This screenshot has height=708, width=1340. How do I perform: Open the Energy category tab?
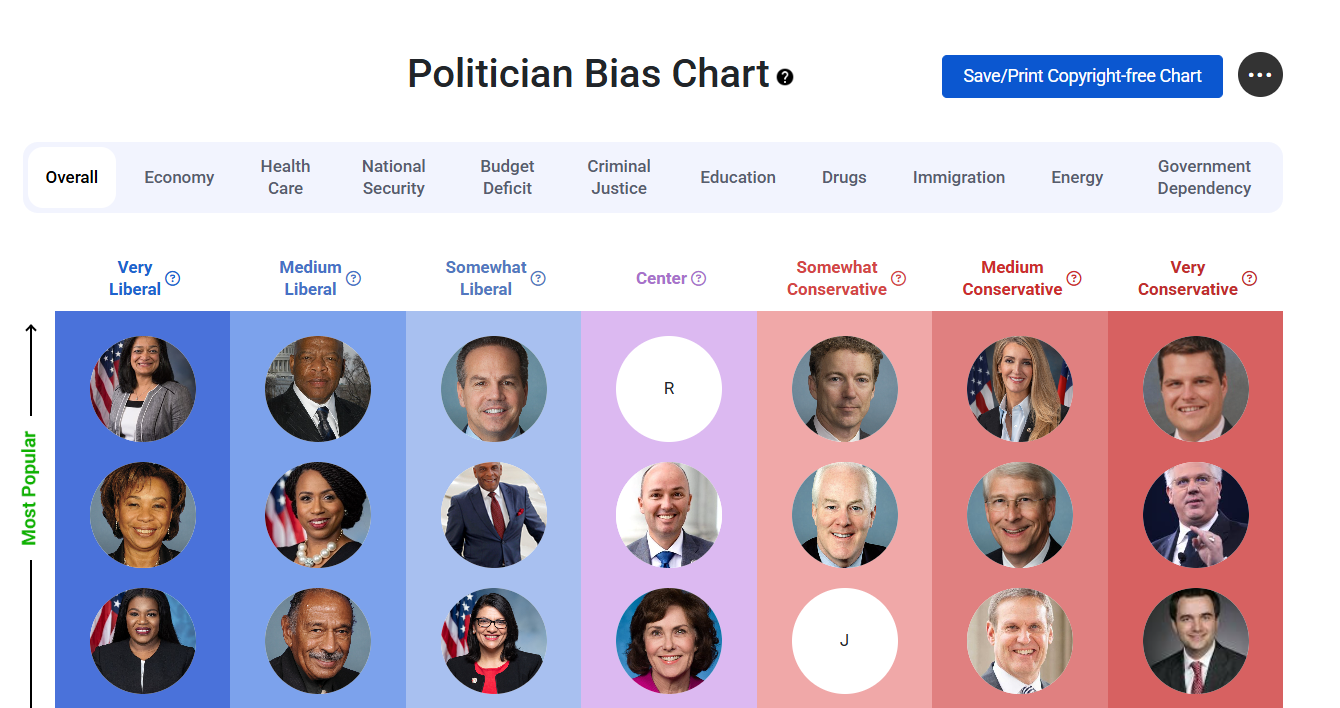pyautogui.click(x=1077, y=177)
